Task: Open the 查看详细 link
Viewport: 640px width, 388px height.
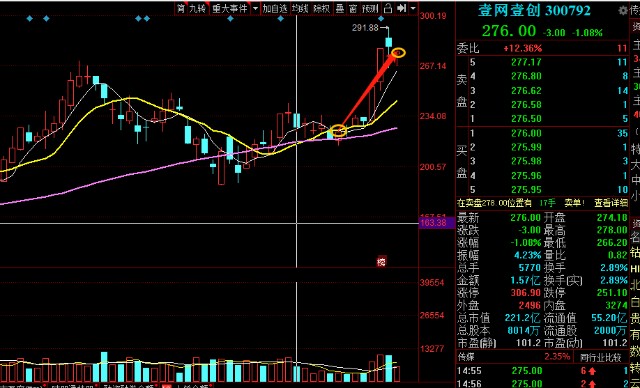Action: coord(611,202)
